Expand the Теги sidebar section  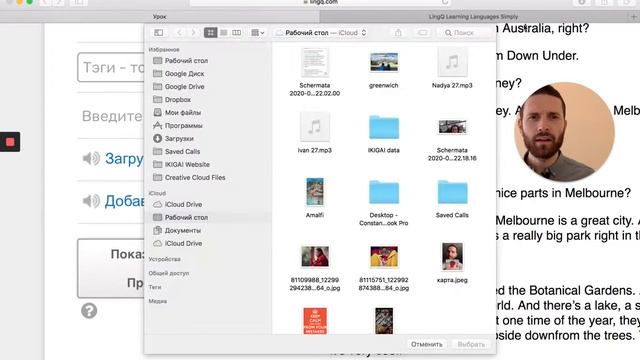click(x=155, y=287)
